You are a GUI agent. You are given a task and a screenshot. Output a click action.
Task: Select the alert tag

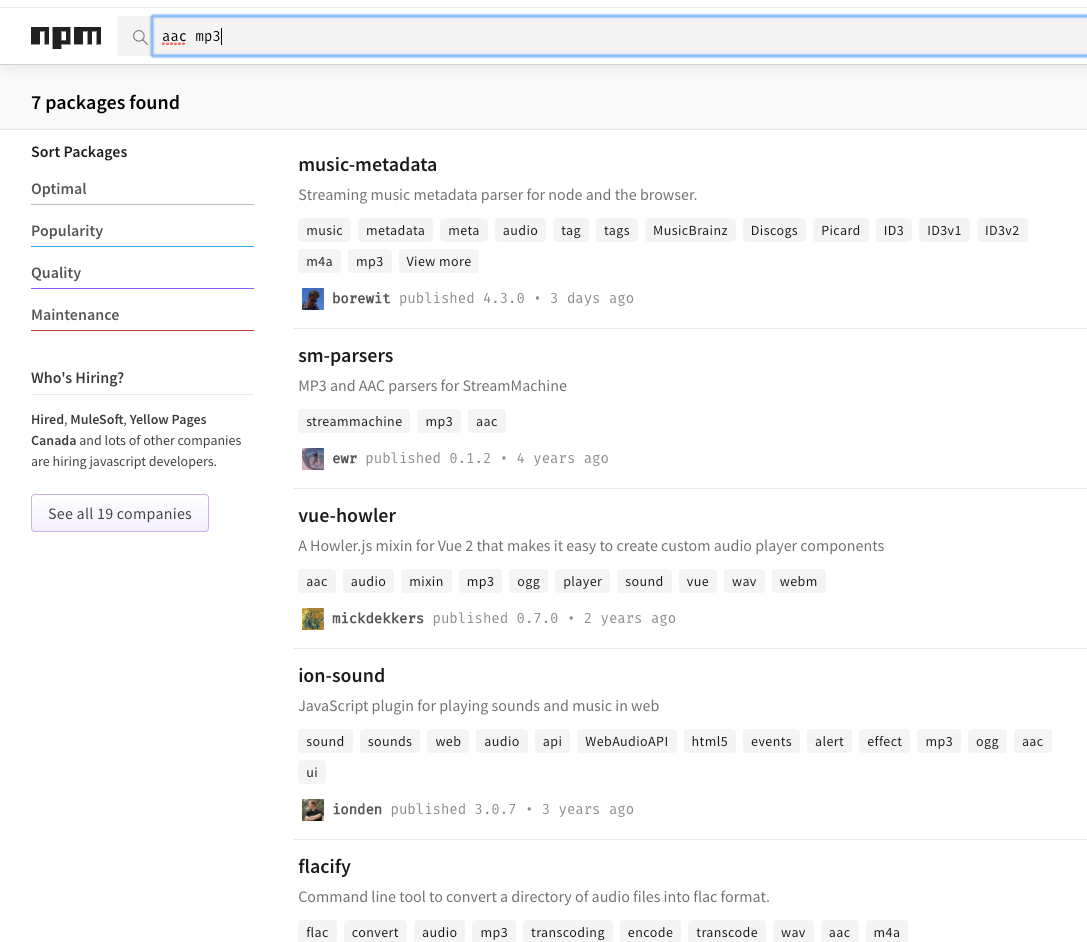pyautogui.click(x=829, y=742)
